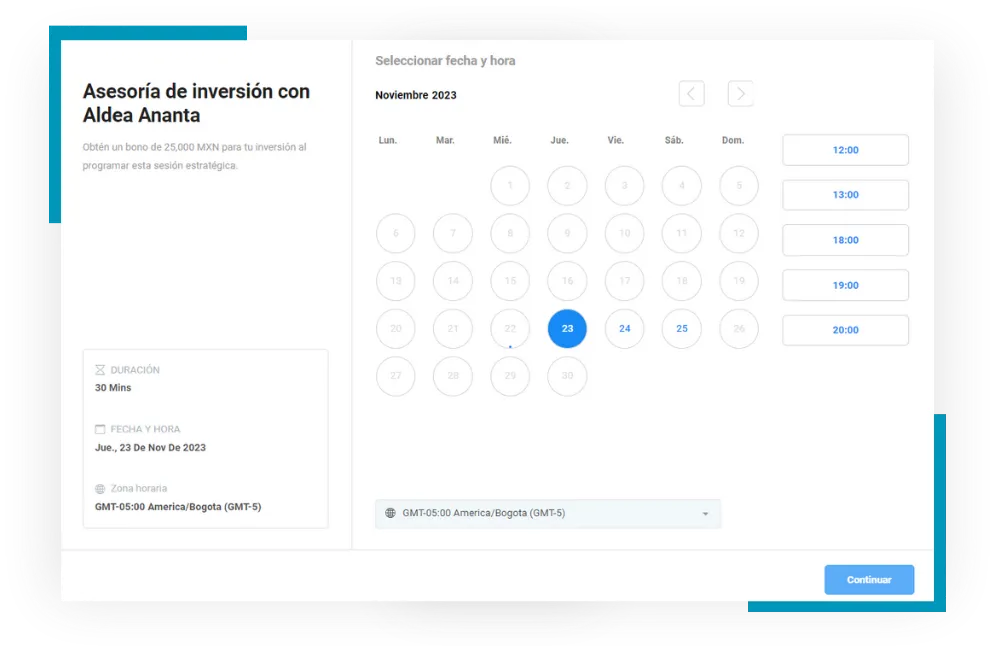995x652 pixels.
Task: Click globe icon in timezone dropdown
Action: (390, 513)
